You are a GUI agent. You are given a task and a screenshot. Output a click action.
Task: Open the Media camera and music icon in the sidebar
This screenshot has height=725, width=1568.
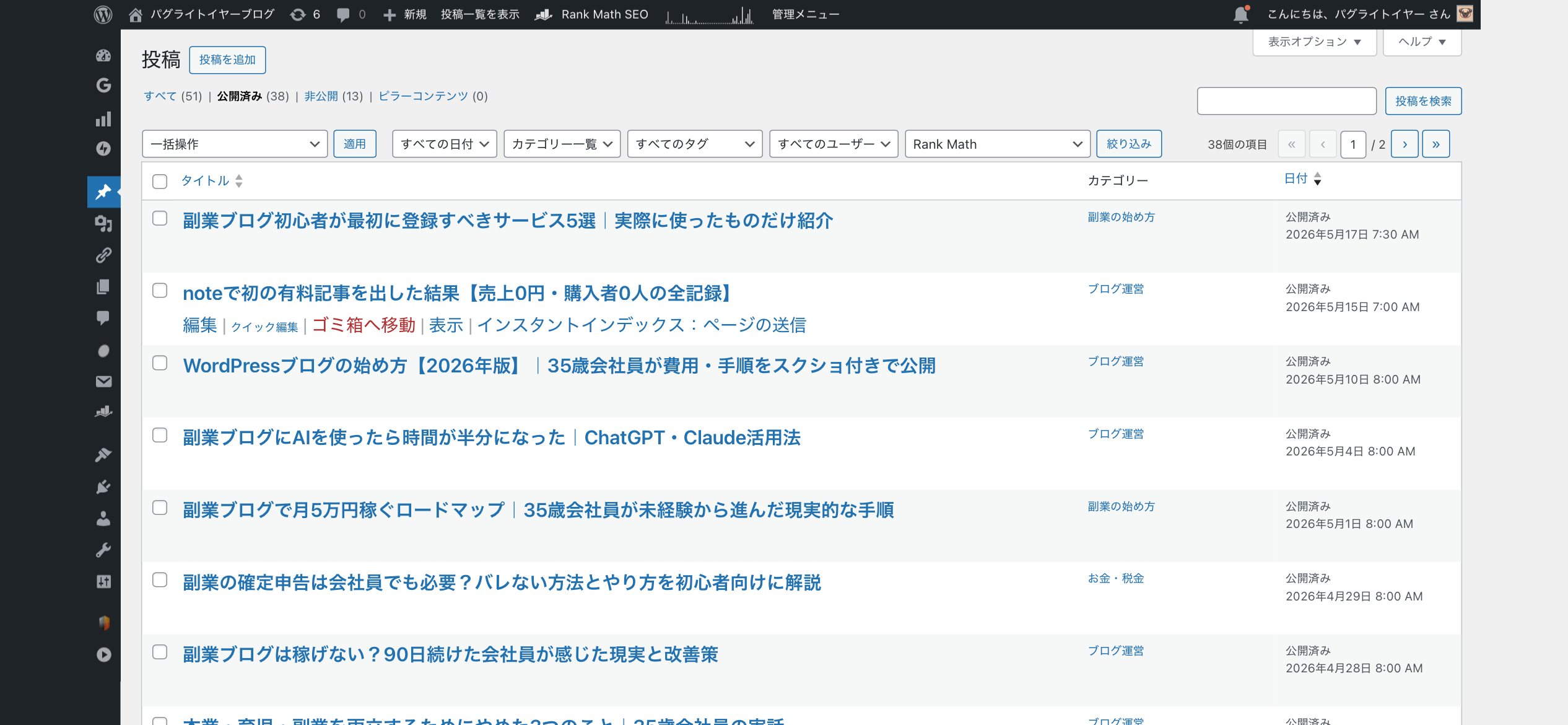click(103, 224)
